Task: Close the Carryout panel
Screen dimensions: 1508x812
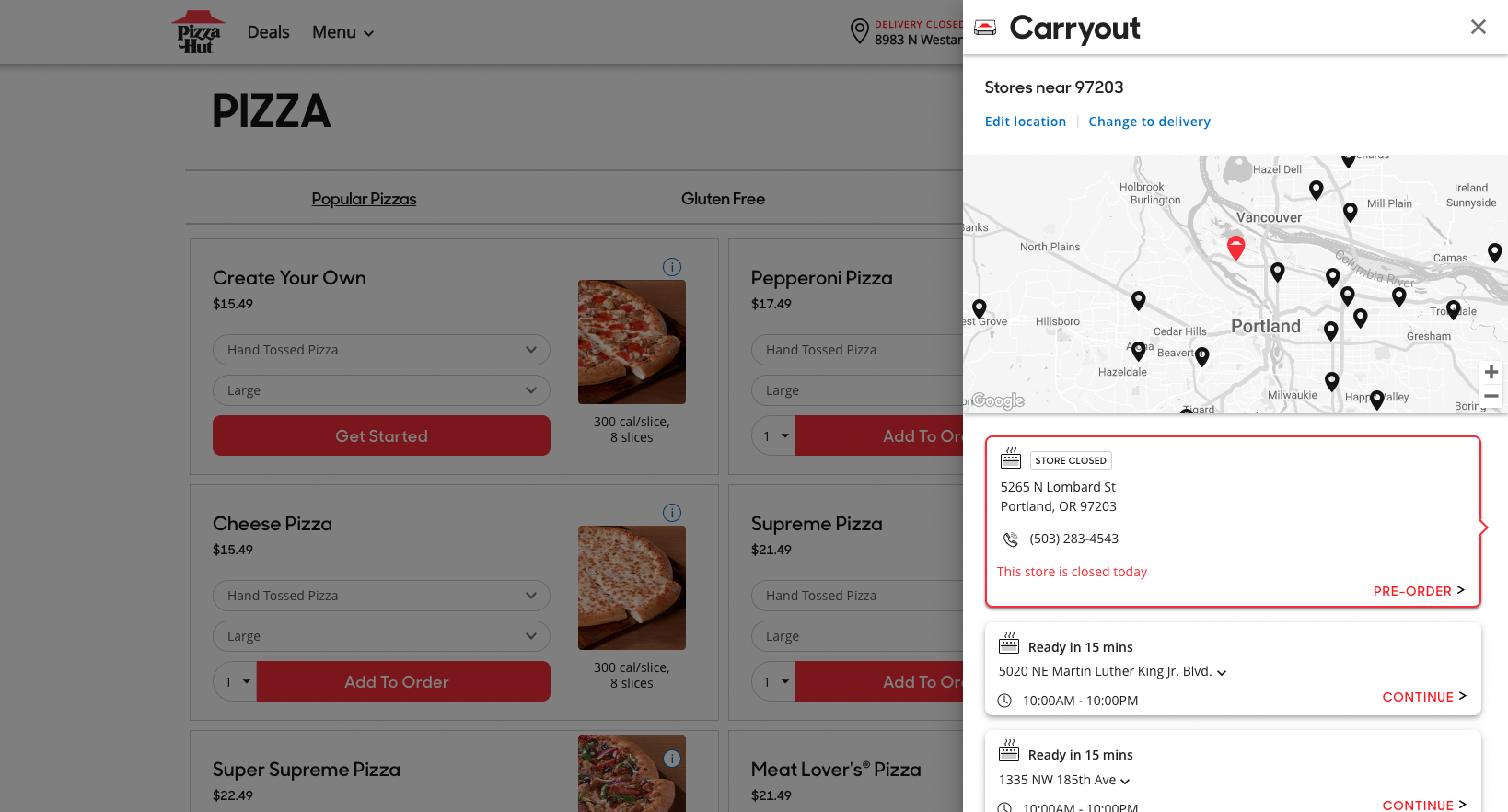Action: pos(1478,28)
